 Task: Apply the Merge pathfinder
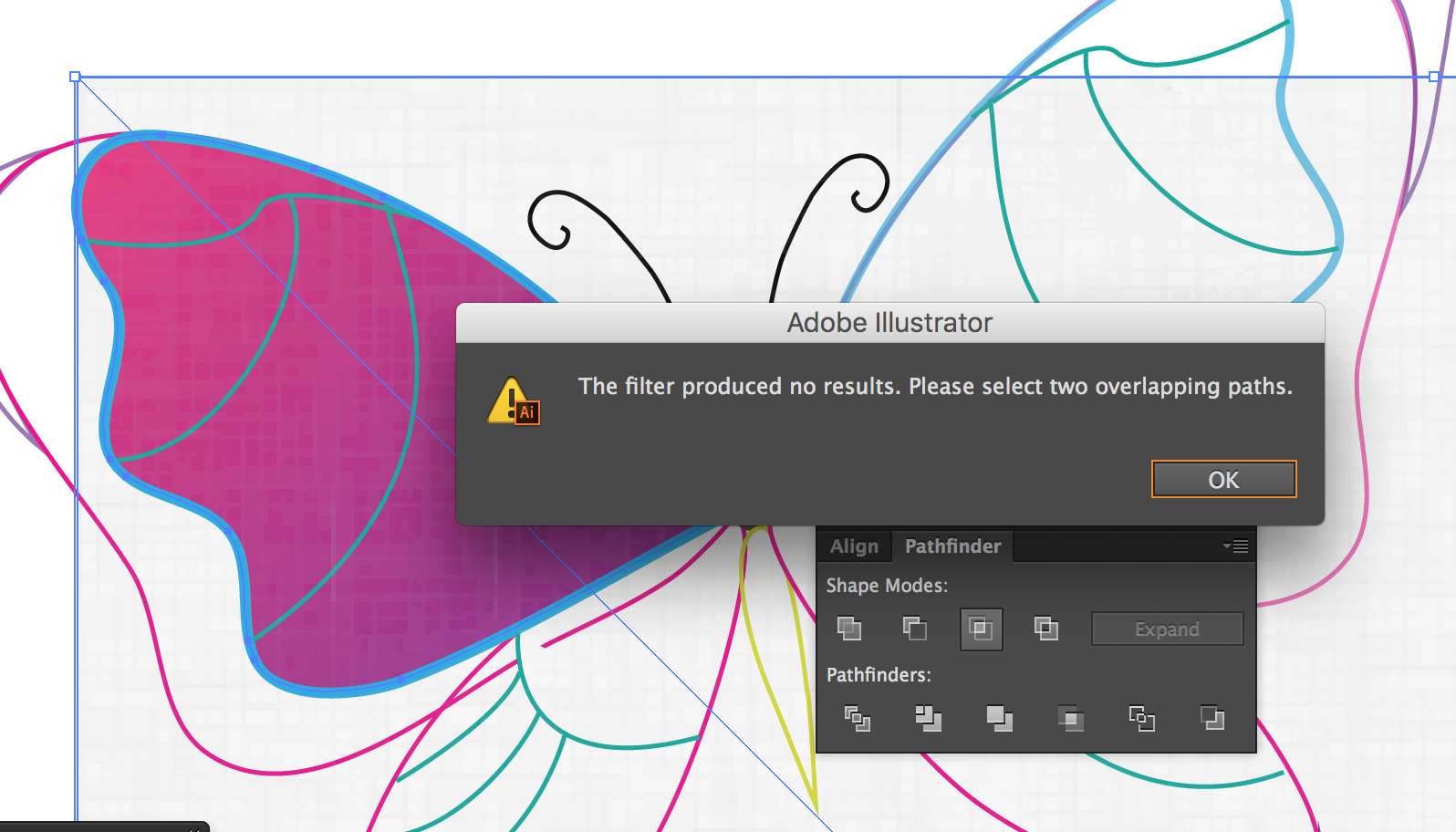pyautogui.click(x=999, y=719)
